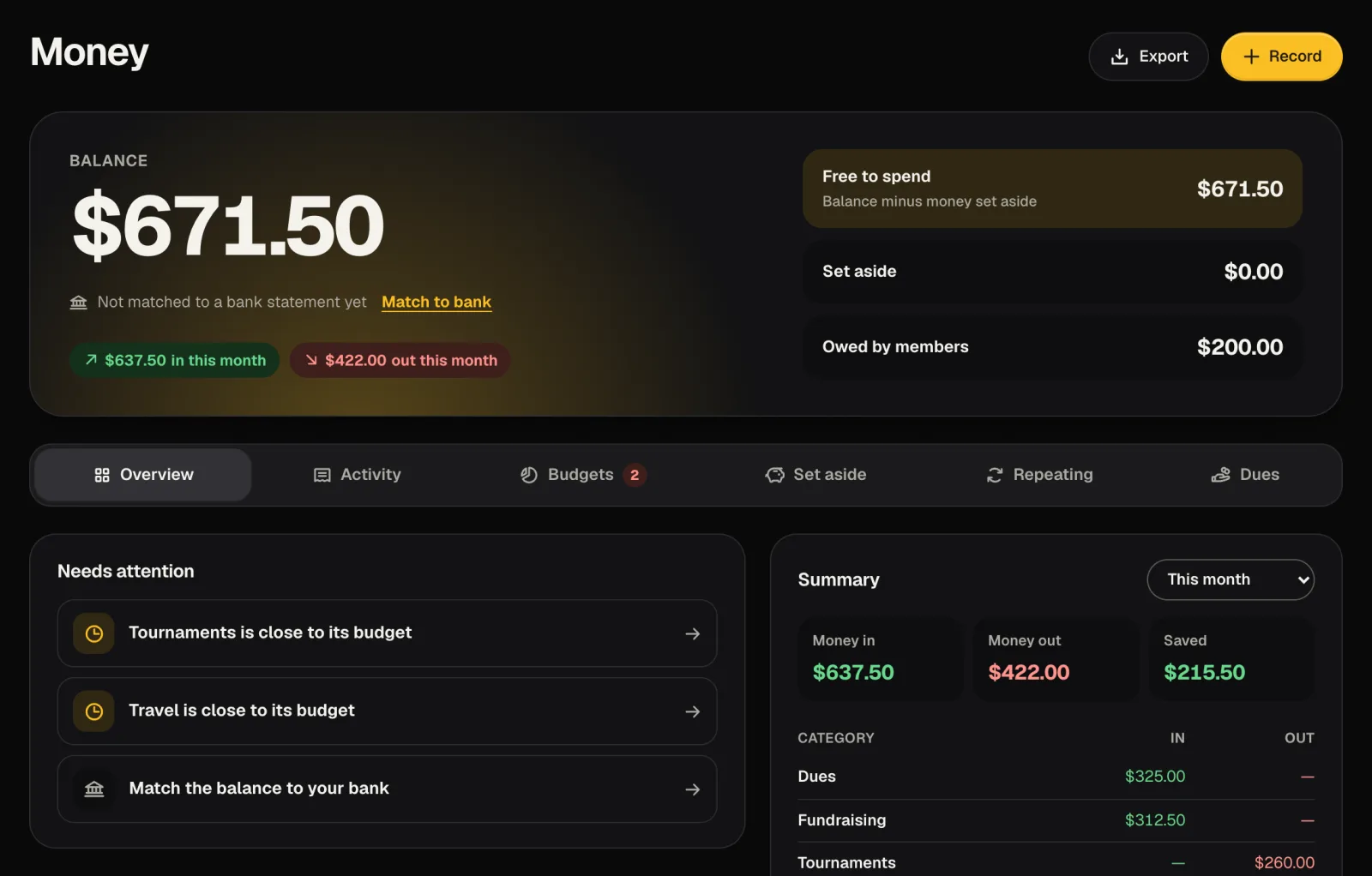Click the Saved $215.50 summary card
This screenshot has width=1372, height=876.
click(x=1231, y=659)
